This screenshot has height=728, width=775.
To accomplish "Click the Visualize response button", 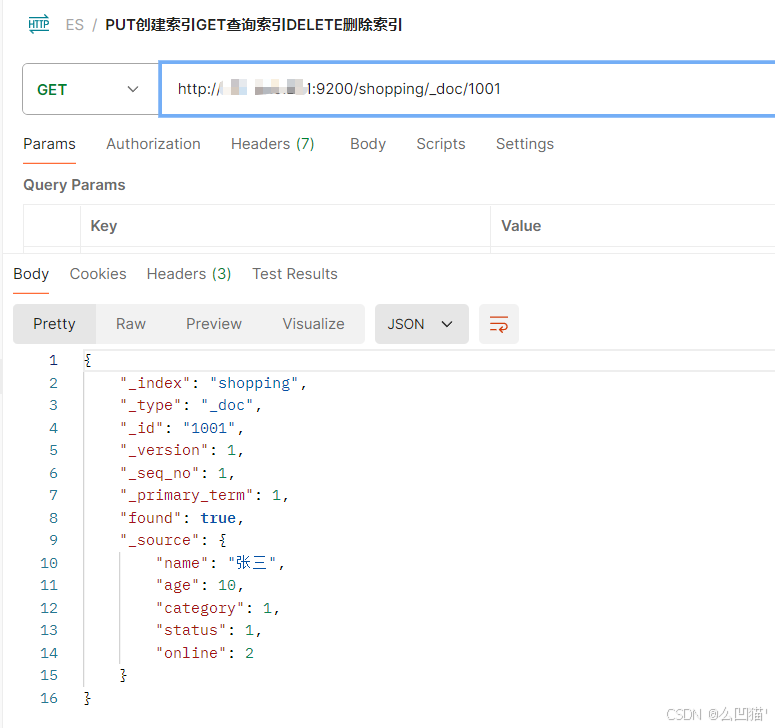I will tap(313, 324).
